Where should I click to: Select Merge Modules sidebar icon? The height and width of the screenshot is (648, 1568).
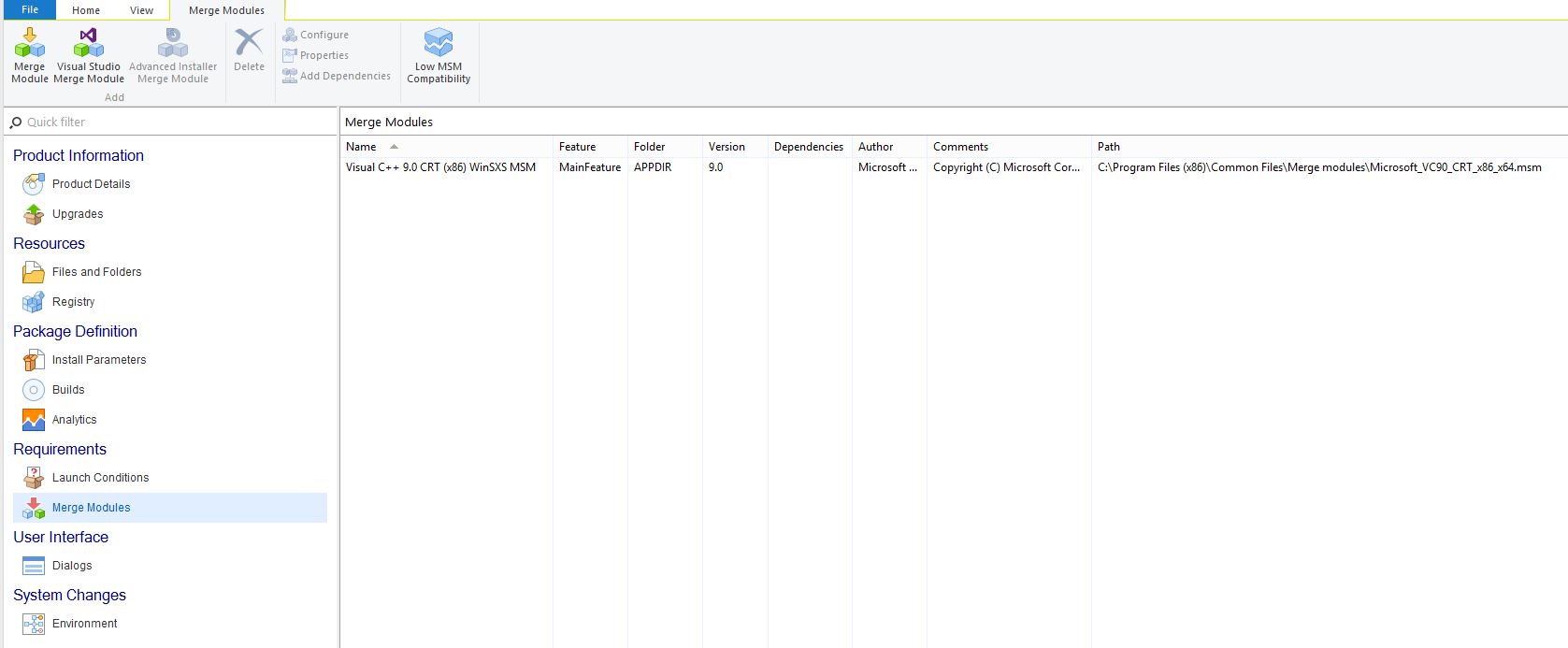click(34, 508)
